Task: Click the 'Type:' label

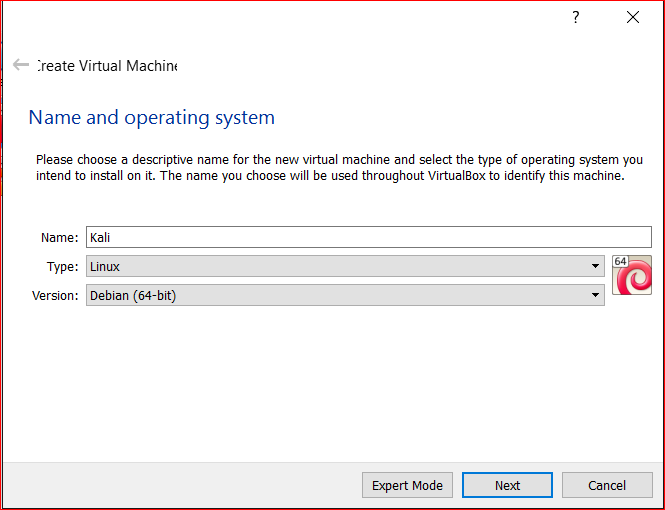Action: [x=62, y=267]
